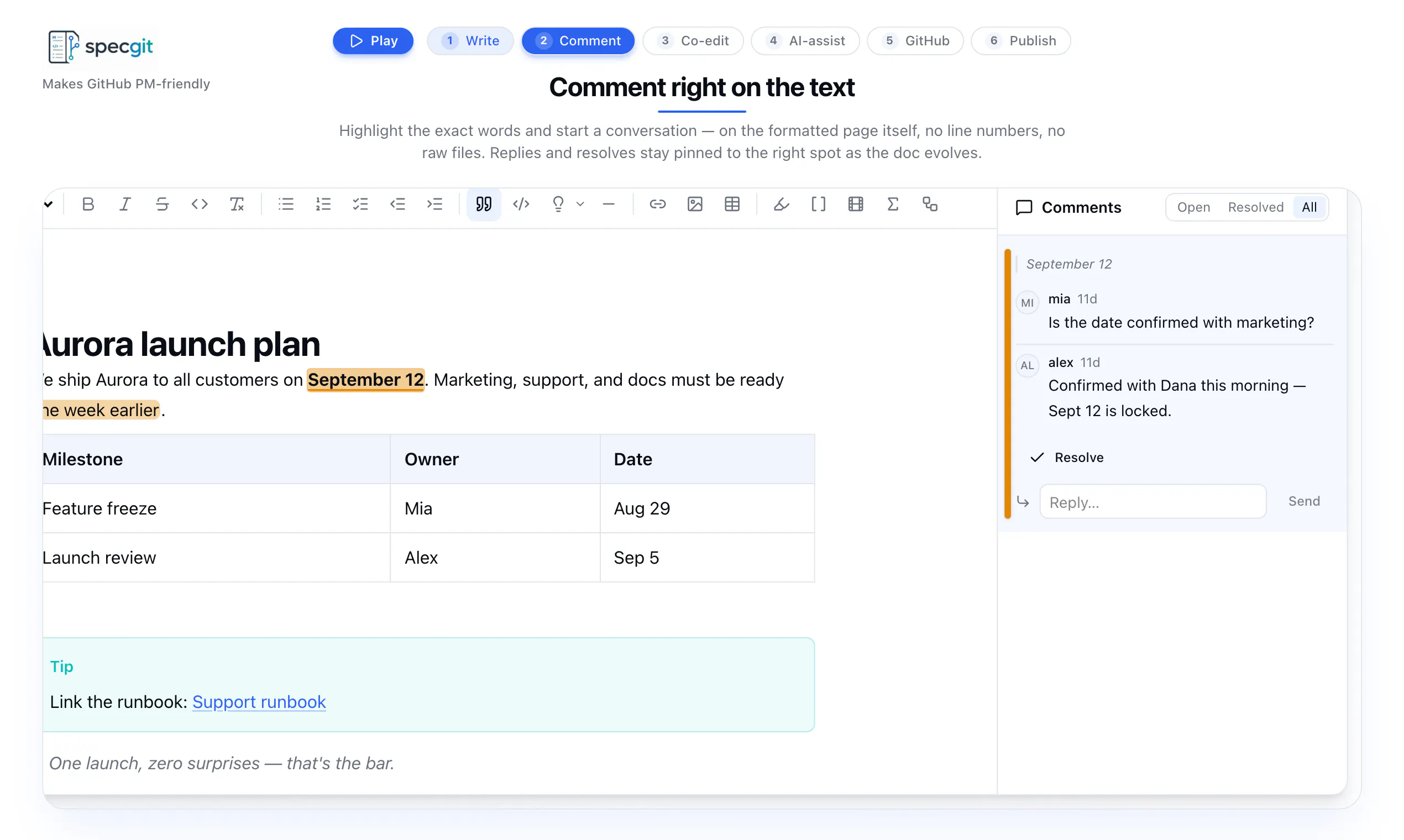Insert a task checklist

[x=360, y=204]
